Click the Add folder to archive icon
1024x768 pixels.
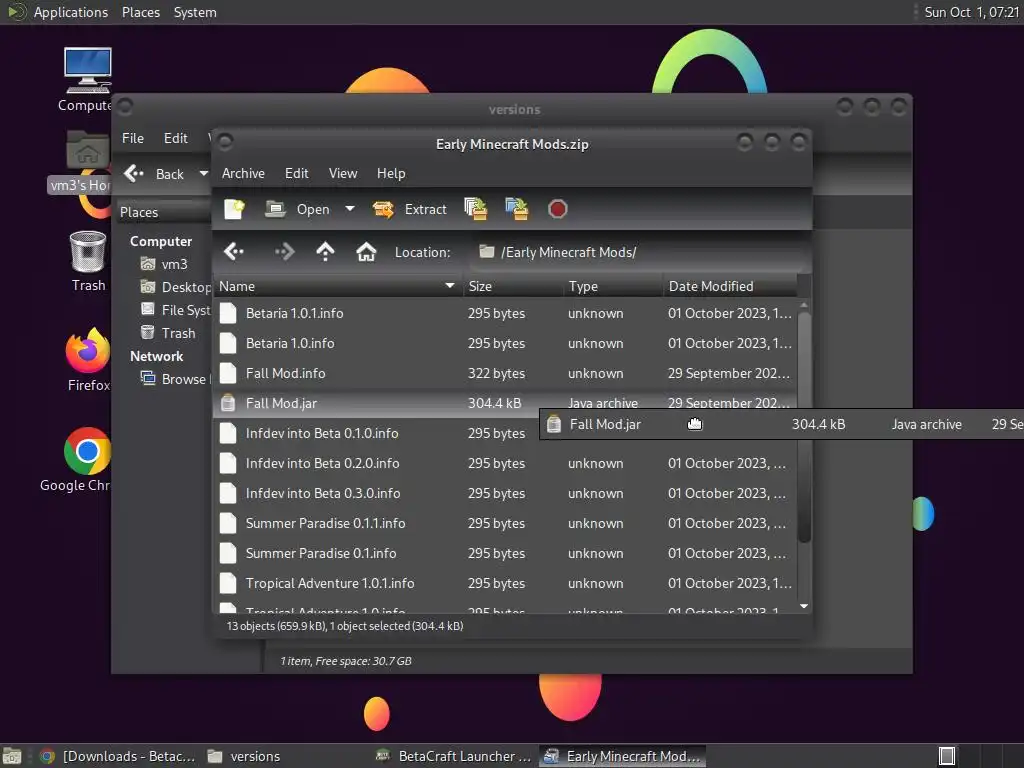pyautogui.click(x=517, y=209)
